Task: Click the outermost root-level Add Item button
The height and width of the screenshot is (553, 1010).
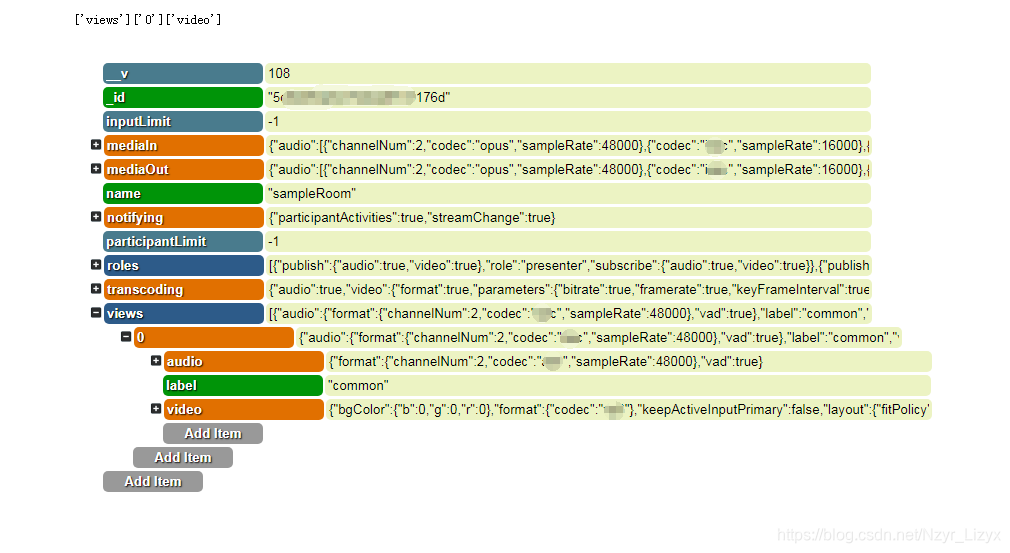Action: click(x=153, y=482)
